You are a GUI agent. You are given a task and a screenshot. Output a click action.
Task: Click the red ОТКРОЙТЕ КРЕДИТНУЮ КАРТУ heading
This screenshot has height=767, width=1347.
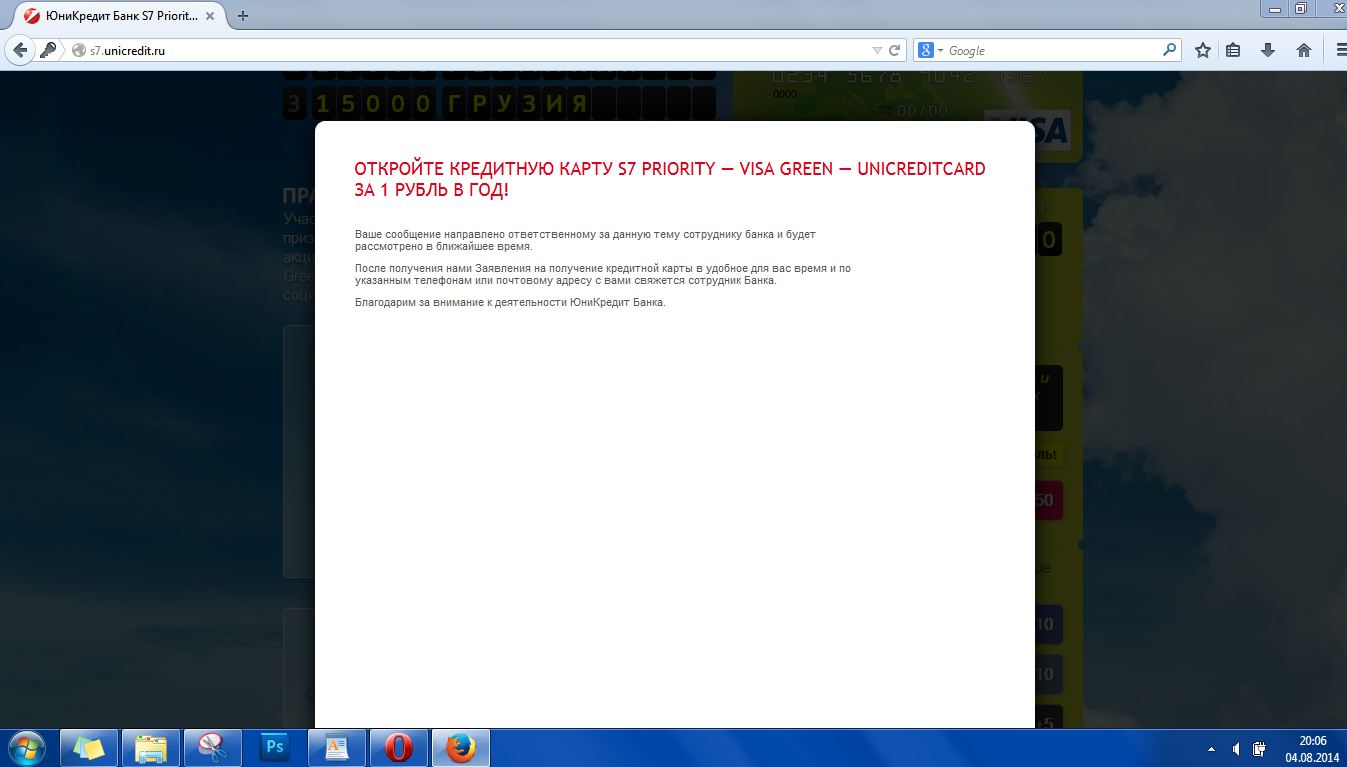pos(670,179)
